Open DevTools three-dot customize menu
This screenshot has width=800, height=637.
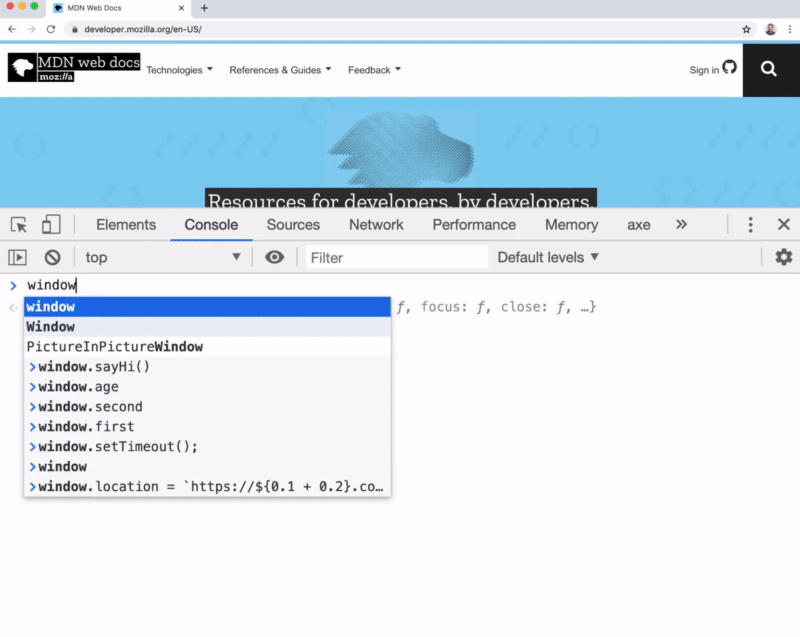pyautogui.click(x=750, y=225)
